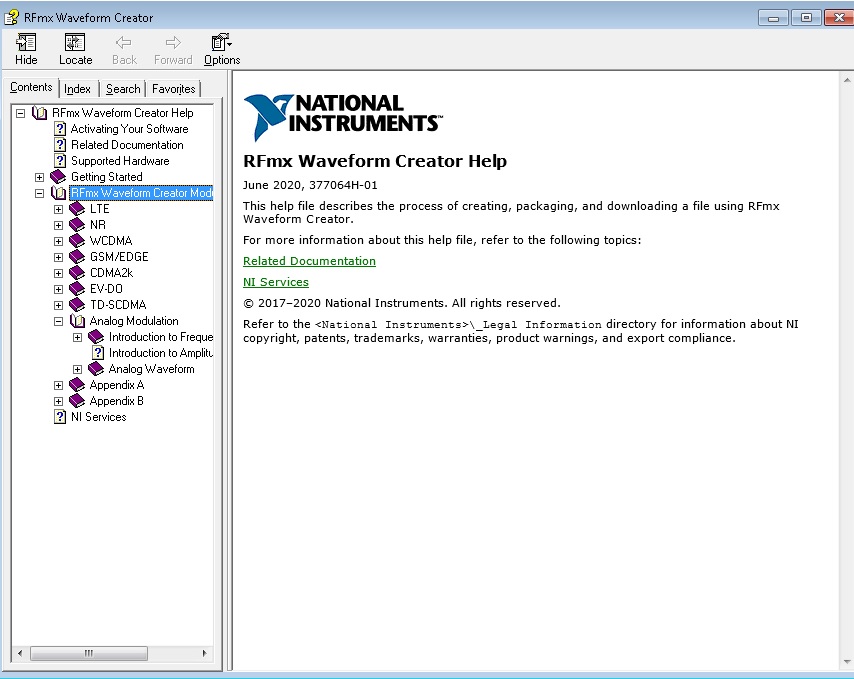Click the Forward arrow icon
The image size is (854, 679).
[173, 42]
